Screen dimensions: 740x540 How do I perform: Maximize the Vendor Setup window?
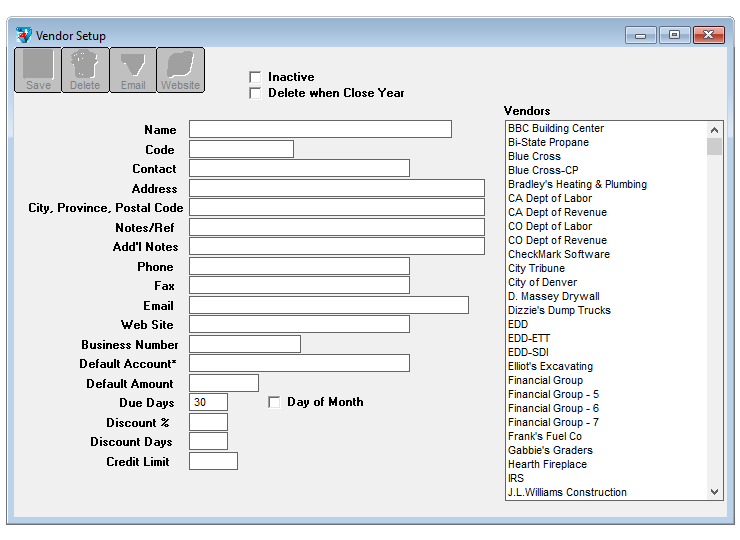pos(674,35)
